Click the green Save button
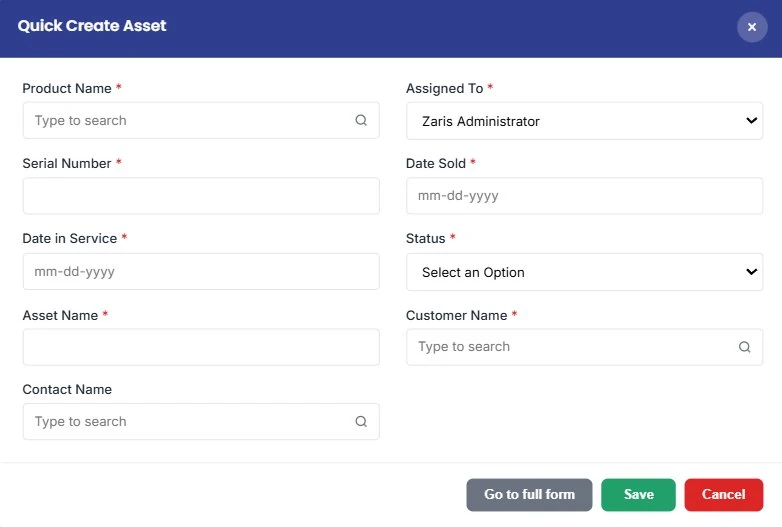 tap(638, 495)
